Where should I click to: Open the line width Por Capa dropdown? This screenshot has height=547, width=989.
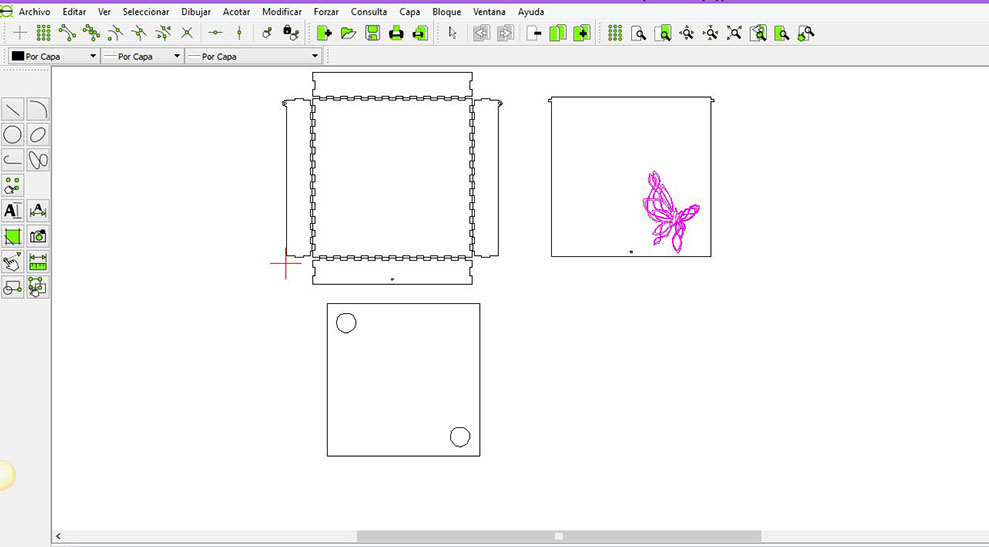tap(143, 56)
